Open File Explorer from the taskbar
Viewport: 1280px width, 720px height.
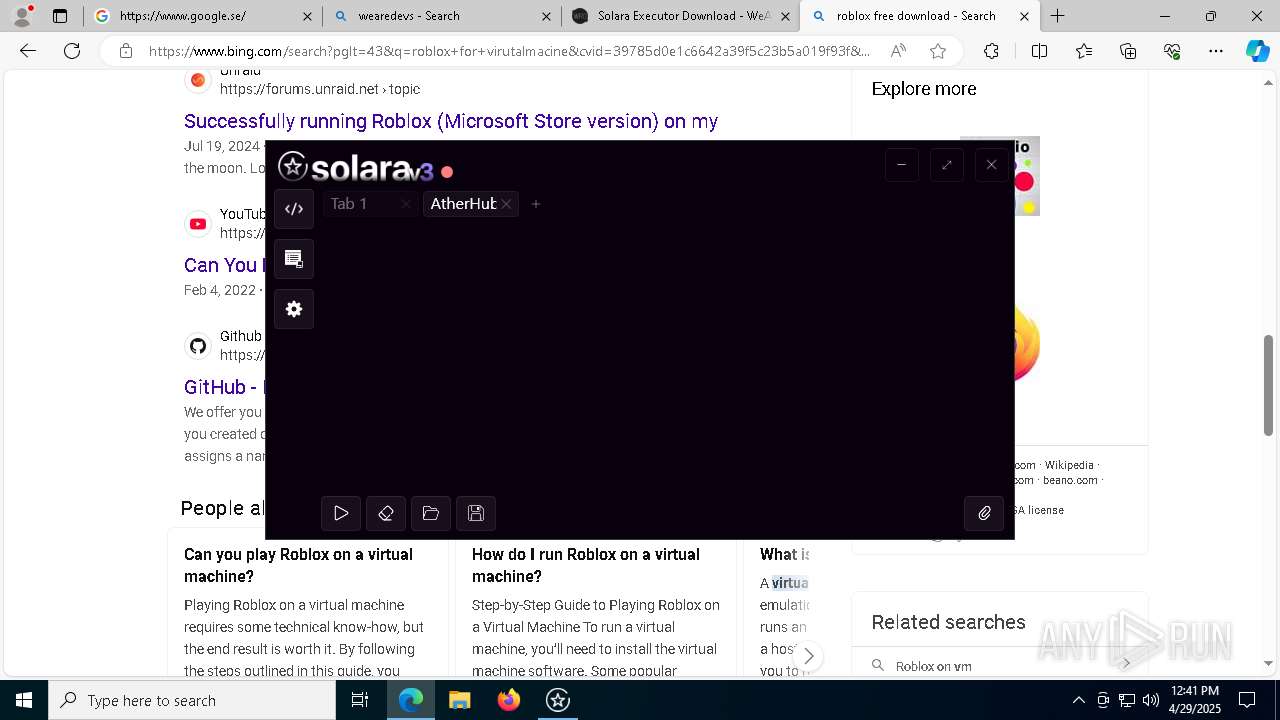point(459,700)
